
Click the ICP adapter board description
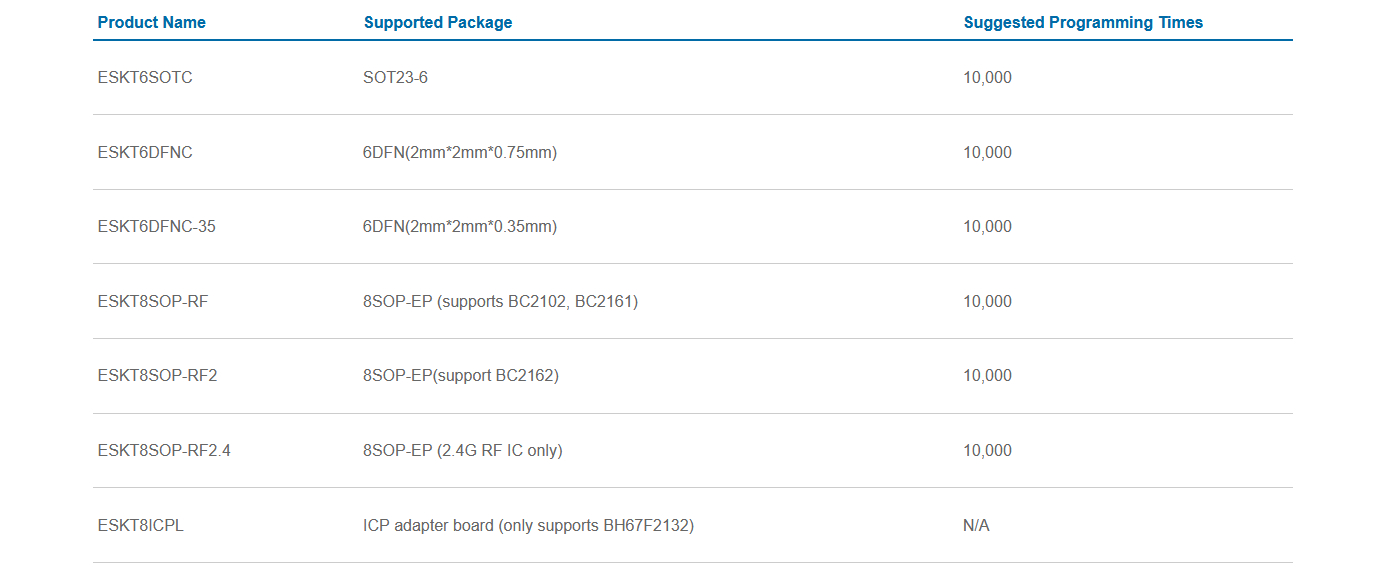pos(528,525)
